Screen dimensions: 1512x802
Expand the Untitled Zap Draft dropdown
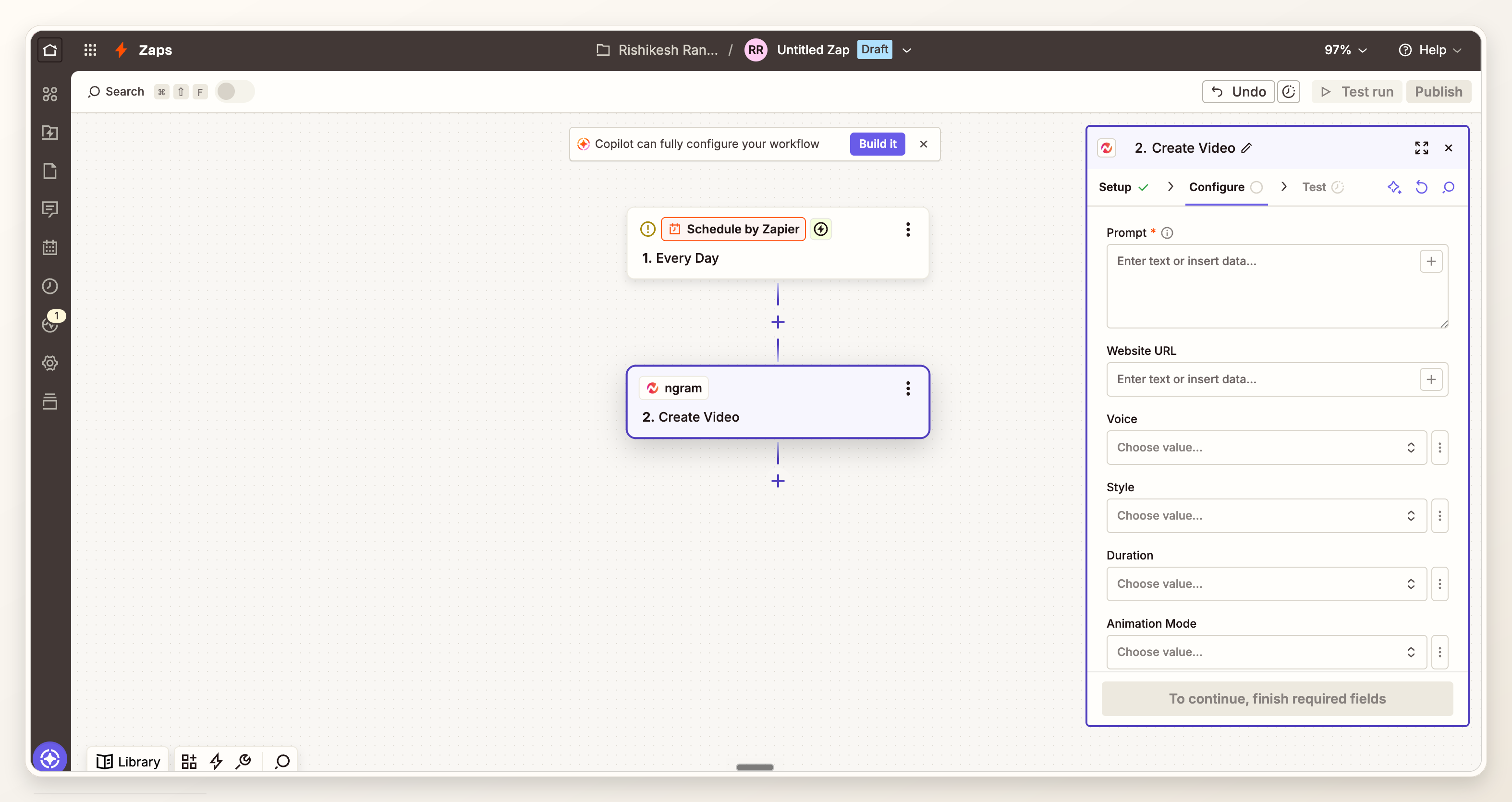click(907, 50)
